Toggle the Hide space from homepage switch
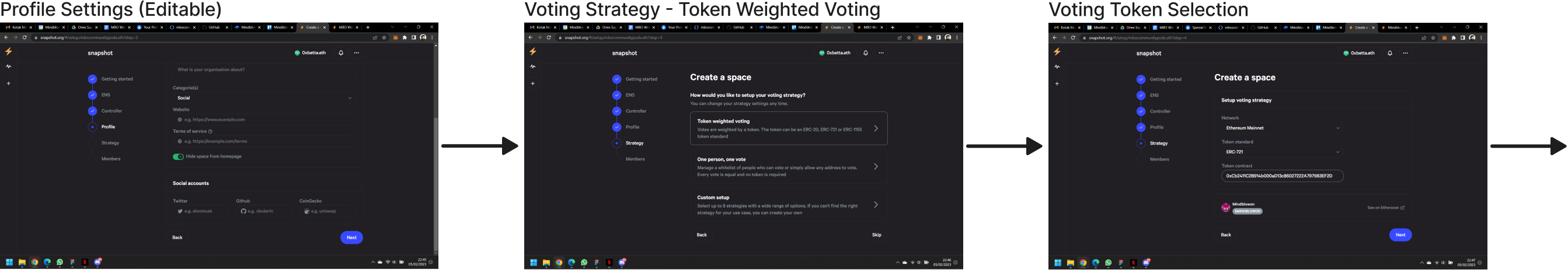 pyautogui.click(x=177, y=156)
